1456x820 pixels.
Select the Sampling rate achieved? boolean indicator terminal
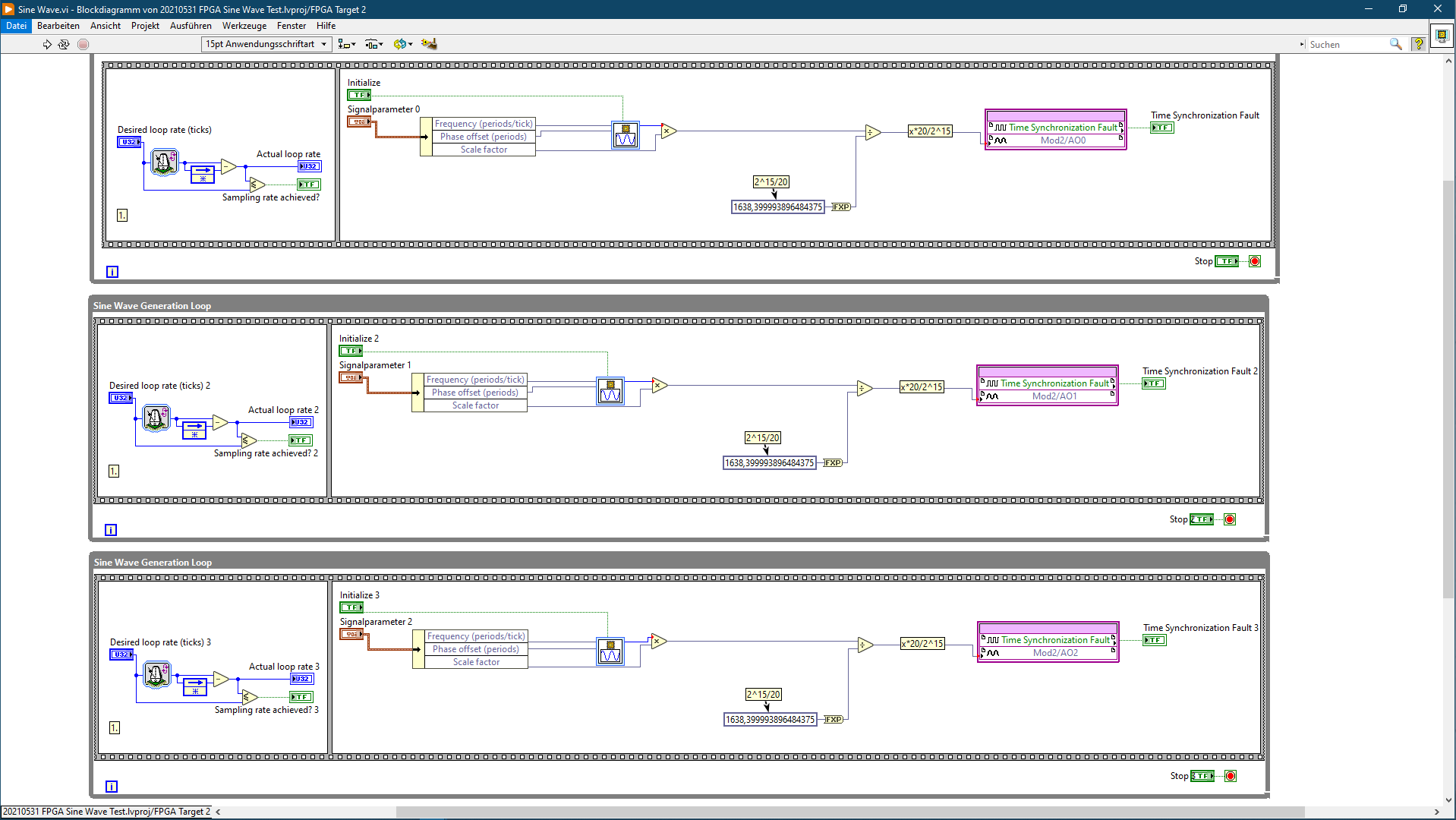coord(309,184)
